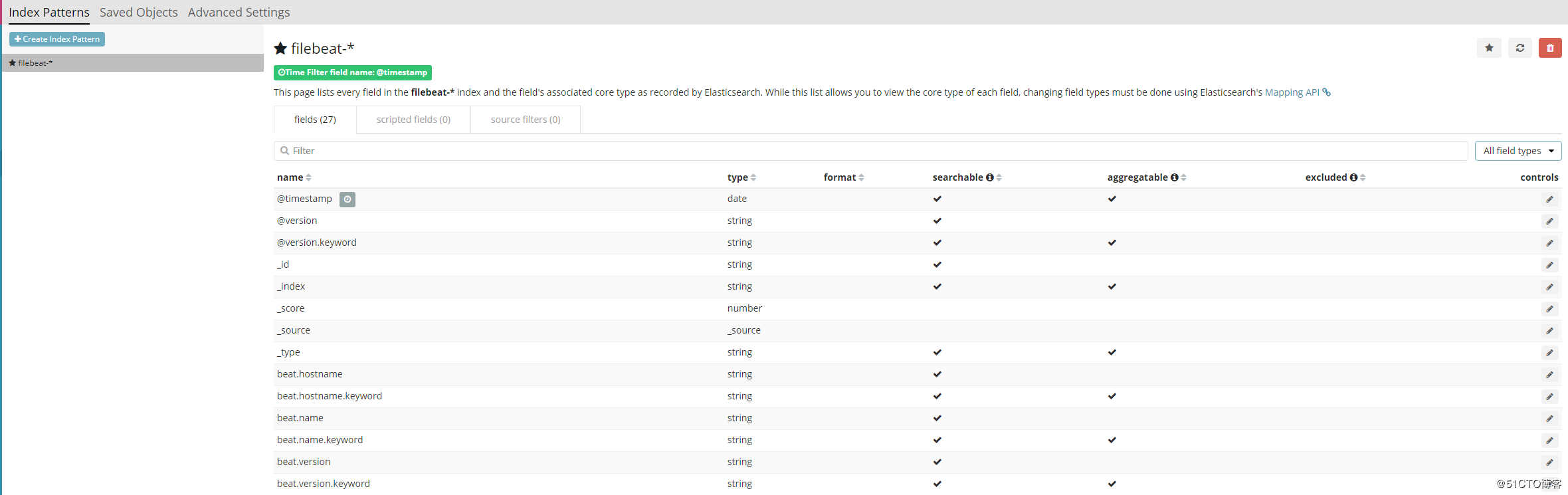Edit the beat.name.keyword field pencil icon
This screenshot has height=495, width=1568.
(1549, 441)
